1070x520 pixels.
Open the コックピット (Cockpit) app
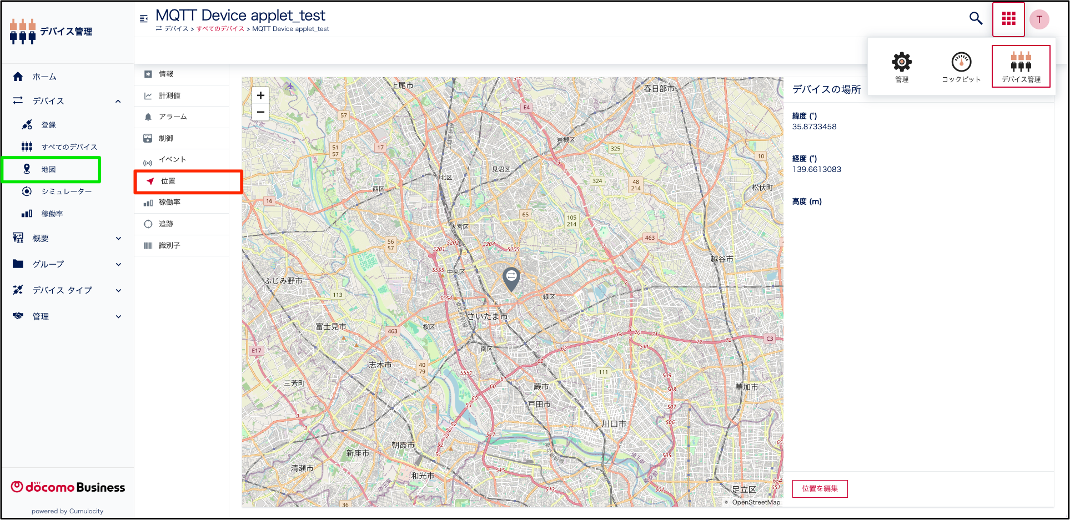coord(961,66)
